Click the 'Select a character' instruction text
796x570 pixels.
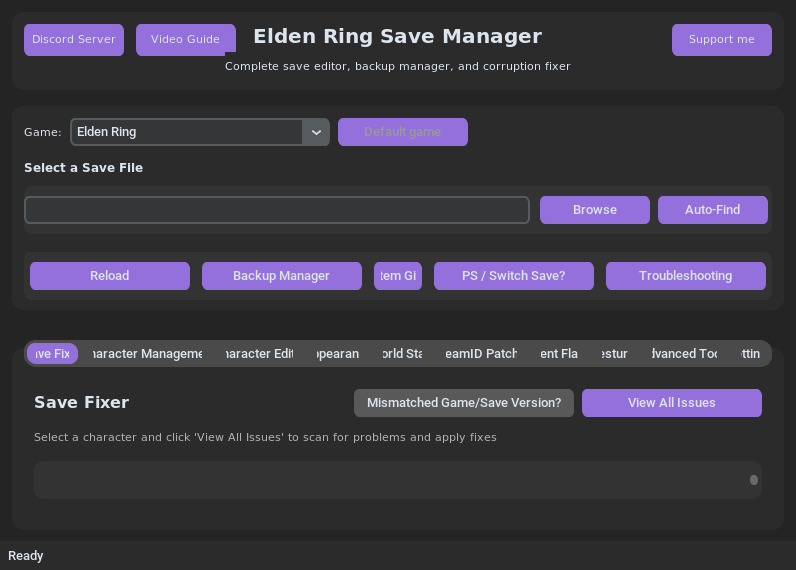[266, 438]
